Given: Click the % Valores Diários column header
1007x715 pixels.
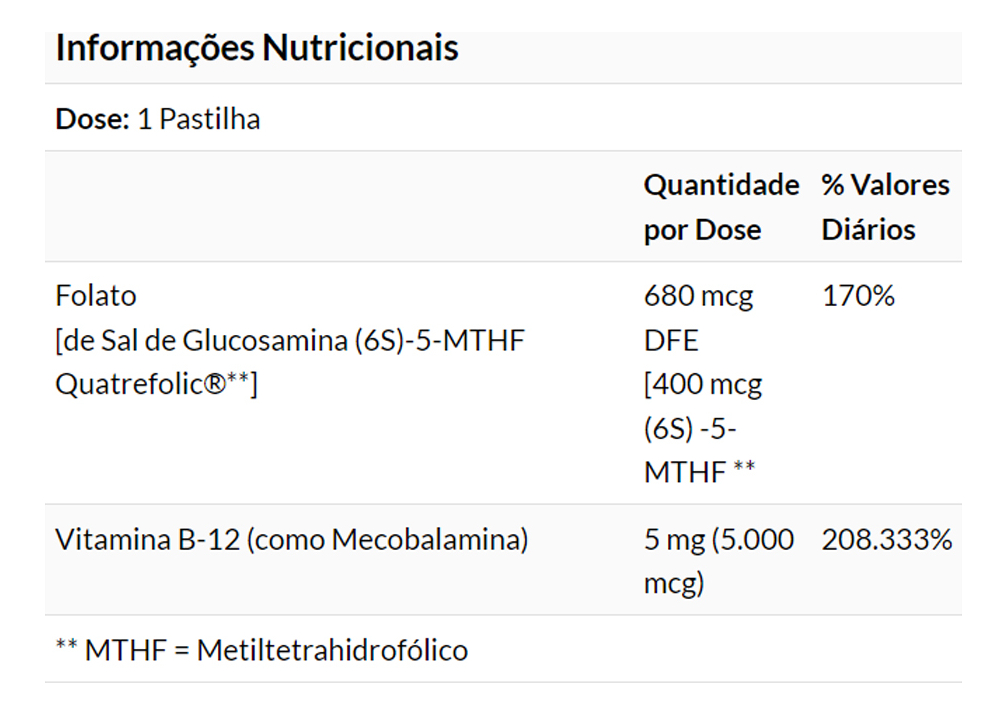Looking at the screenshot, I should tap(885, 207).
